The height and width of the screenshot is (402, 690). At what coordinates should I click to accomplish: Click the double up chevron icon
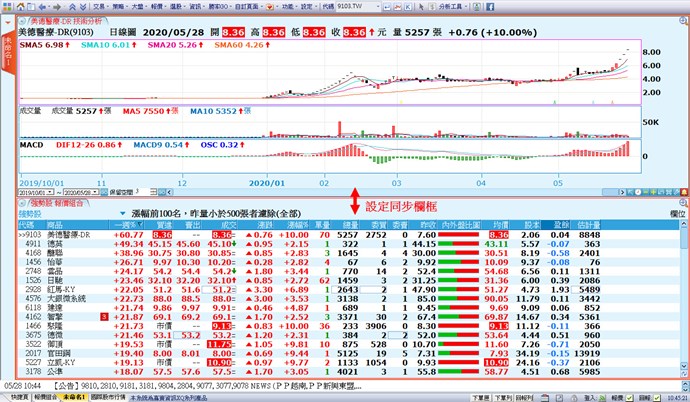click(x=72, y=7)
